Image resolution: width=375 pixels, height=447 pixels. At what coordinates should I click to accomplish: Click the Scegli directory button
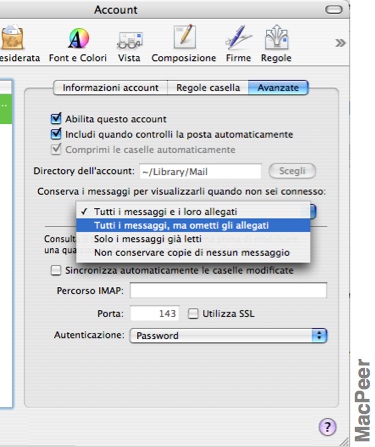tap(292, 171)
